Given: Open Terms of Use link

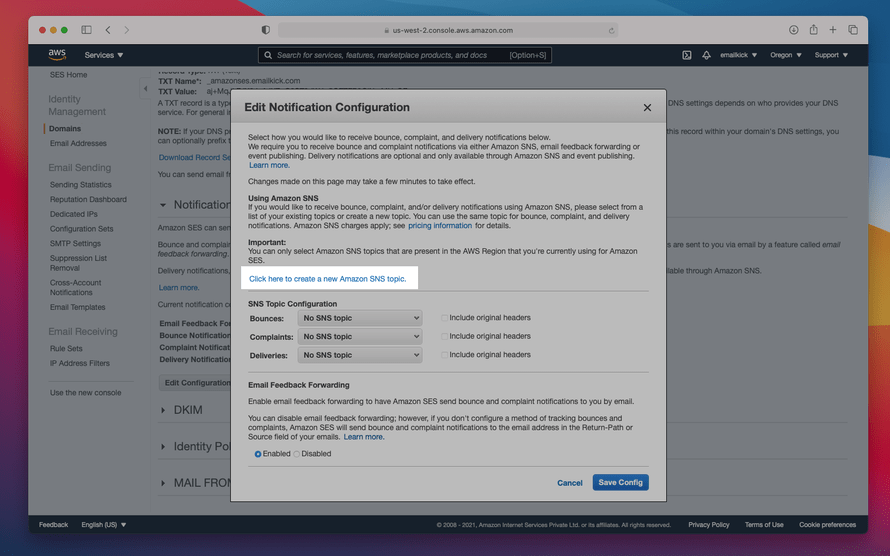Looking at the screenshot, I should tap(764, 525).
